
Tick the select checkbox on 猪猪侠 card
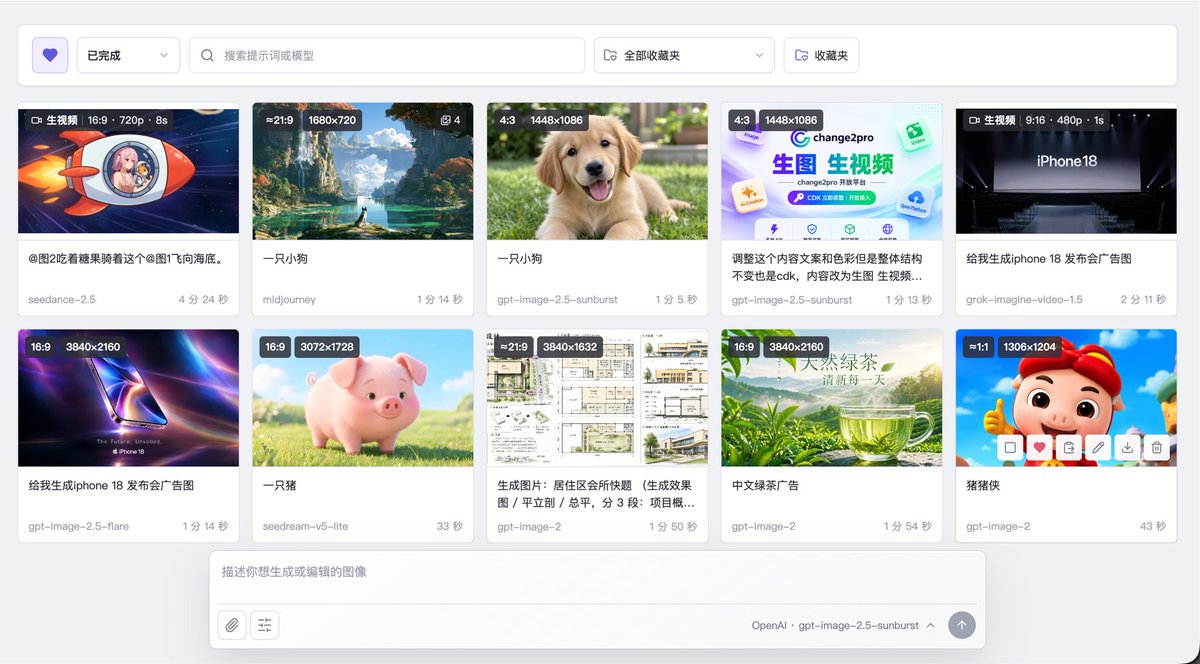(x=1010, y=448)
